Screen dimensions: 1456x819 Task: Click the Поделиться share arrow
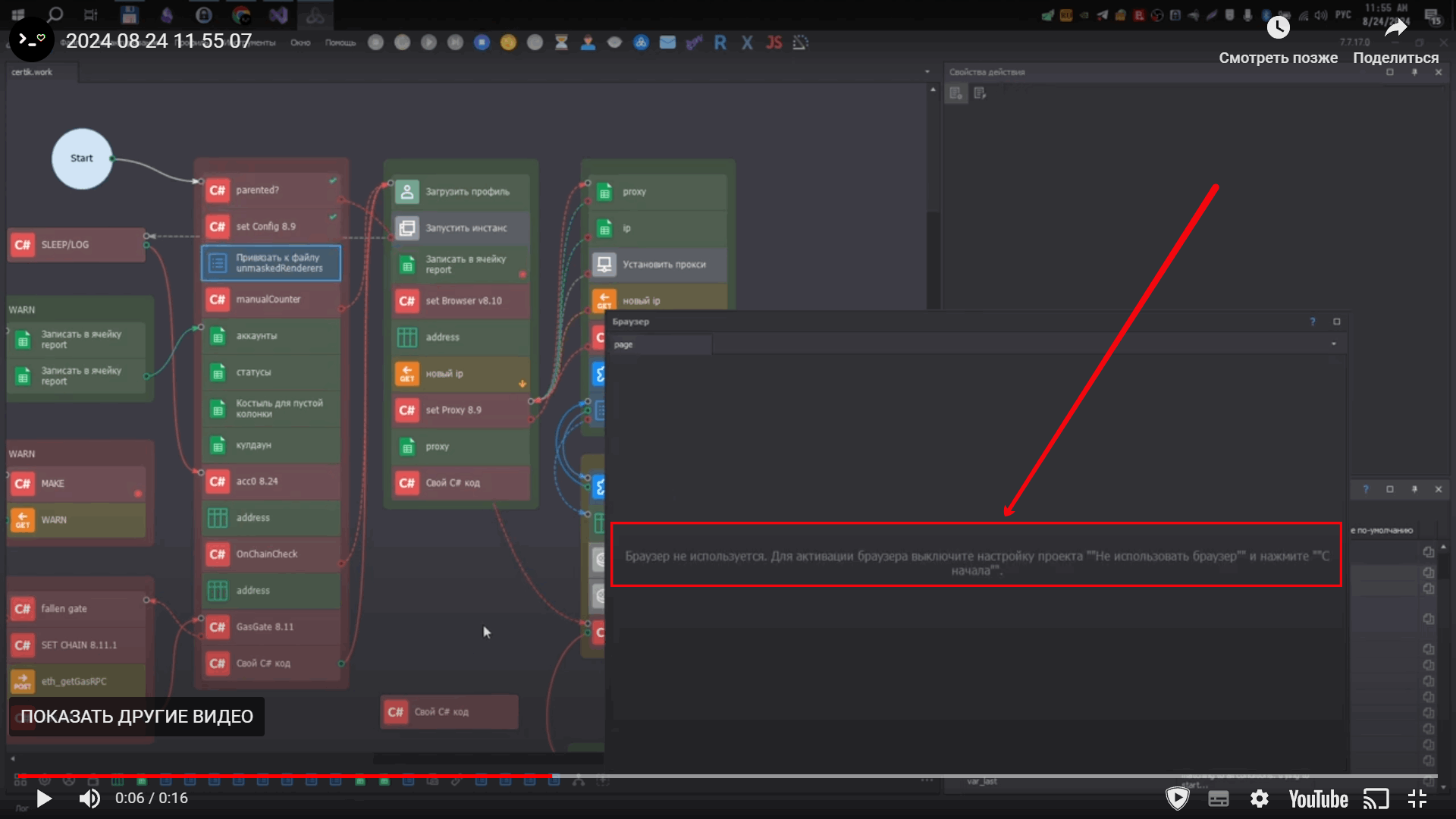coord(1395,28)
